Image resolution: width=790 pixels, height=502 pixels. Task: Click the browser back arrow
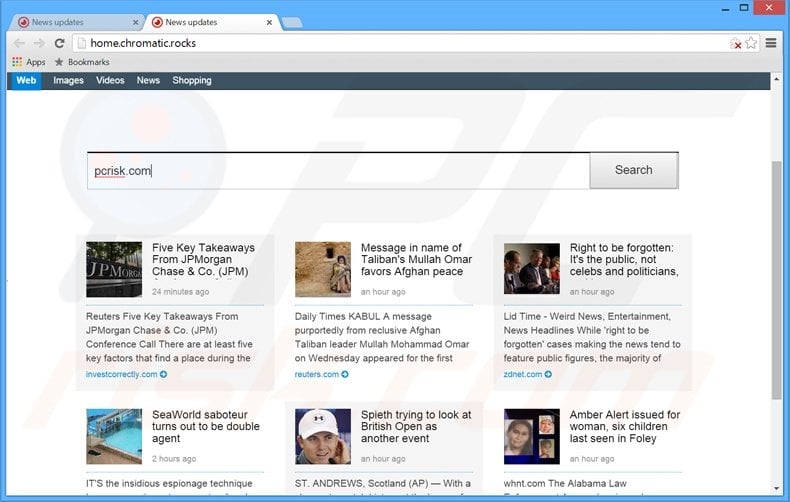pyautogui.click(x=19, y=43)
